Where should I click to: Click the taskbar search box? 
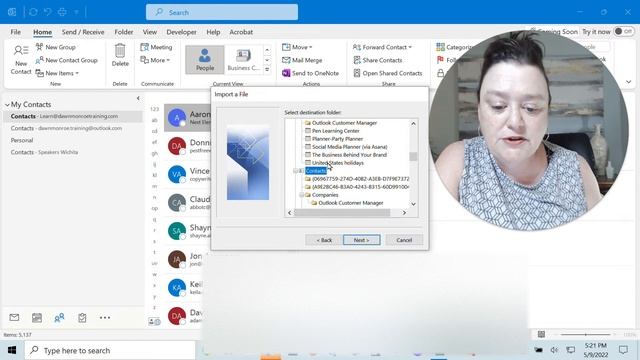pyautogui.click(x=110, y=350)
